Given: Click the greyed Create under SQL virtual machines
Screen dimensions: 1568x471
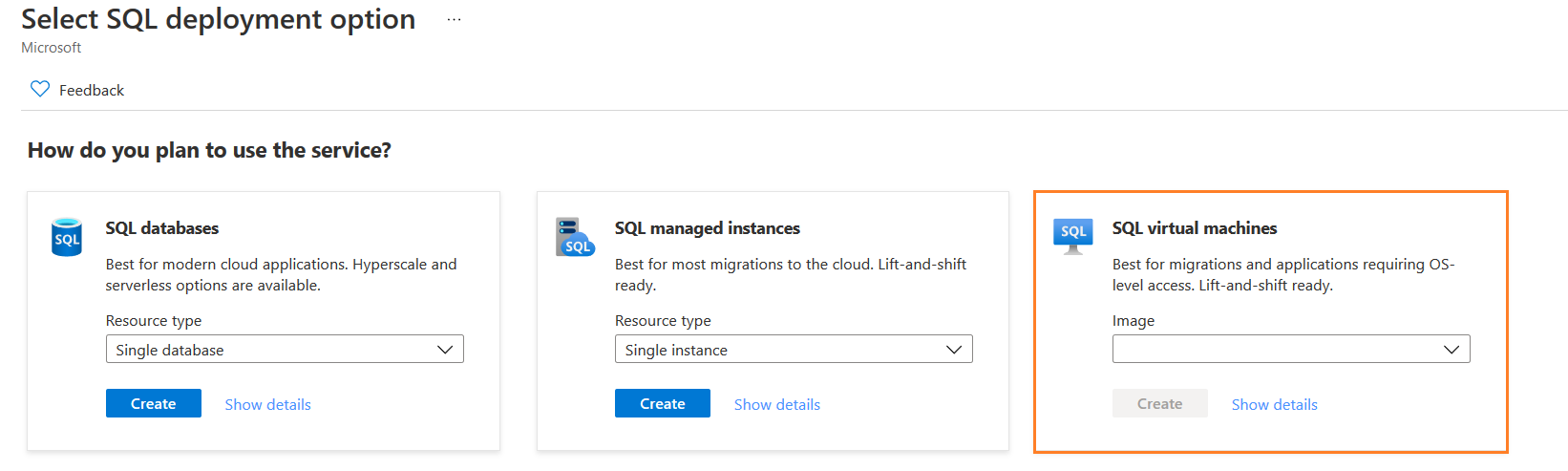Looking at the screenshot, I should pos(1159,404).
